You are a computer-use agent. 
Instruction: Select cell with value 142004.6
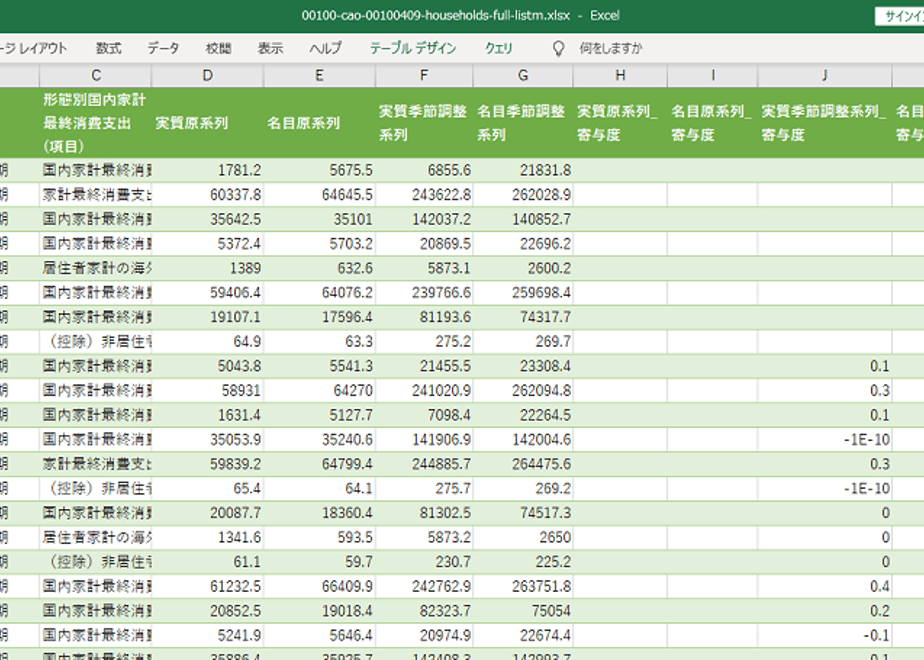click(523, 439)
